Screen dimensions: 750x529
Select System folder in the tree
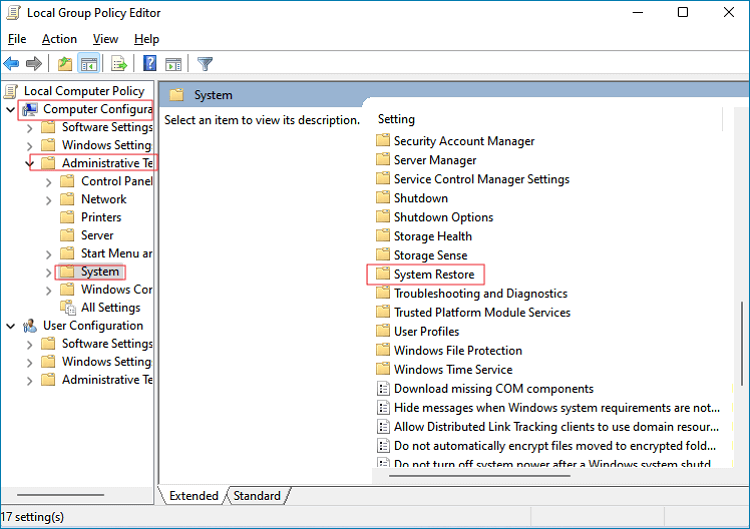pos(99,272)
